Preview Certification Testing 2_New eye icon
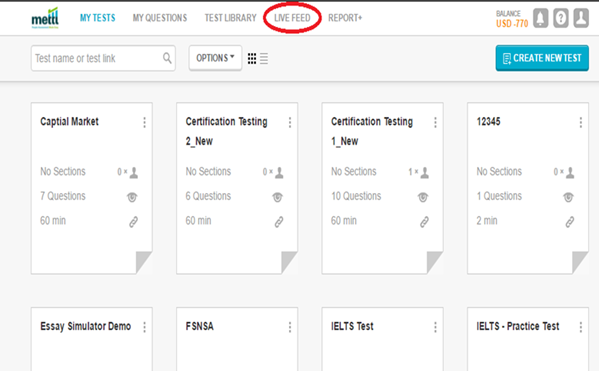This screenshot has width=599, height=371. tap(278, 197)
